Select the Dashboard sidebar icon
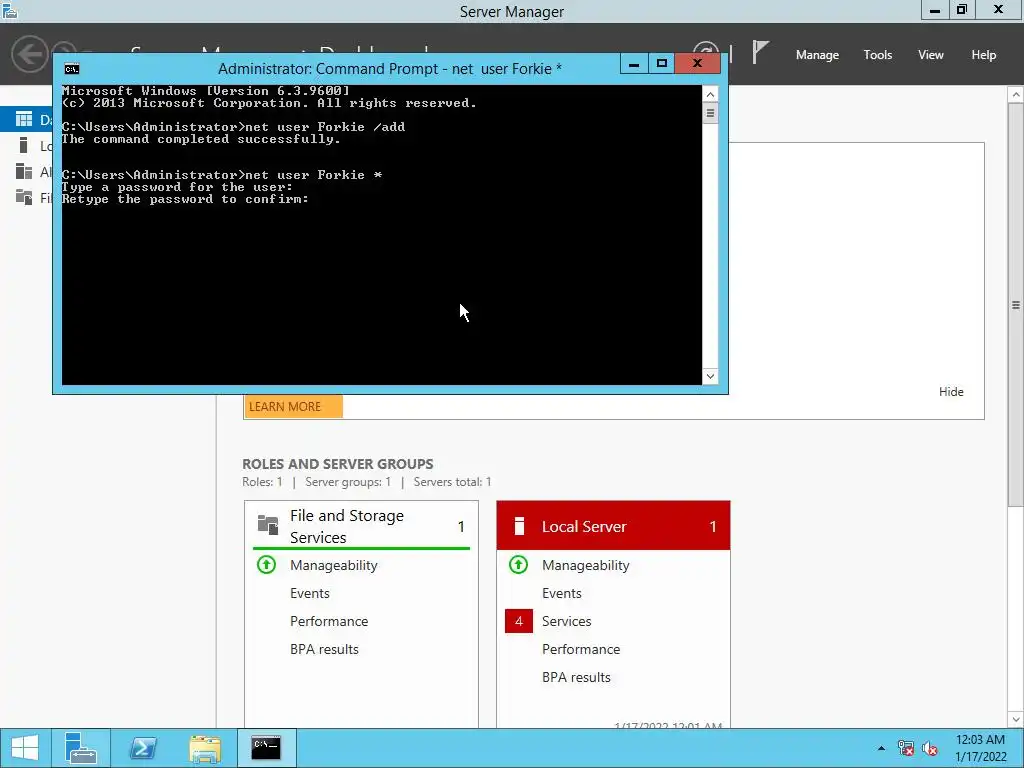1024x768 pixels. tap(24, 119)
